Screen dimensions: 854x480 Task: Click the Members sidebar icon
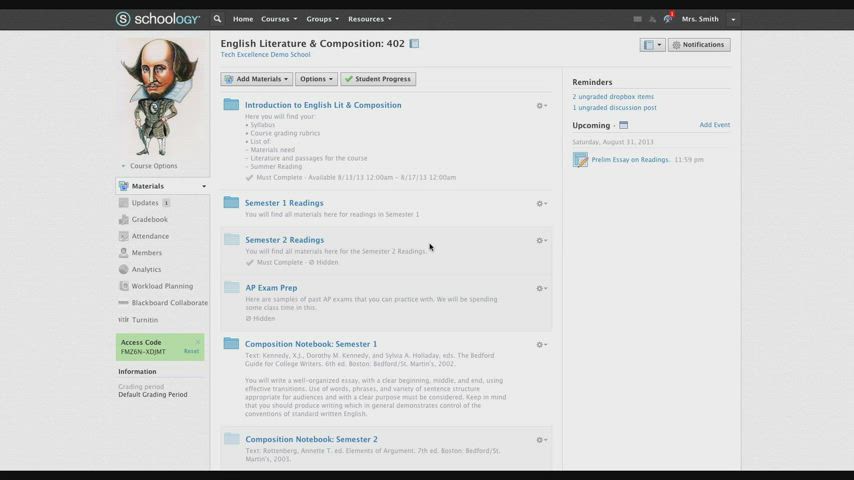coord(124,253)
